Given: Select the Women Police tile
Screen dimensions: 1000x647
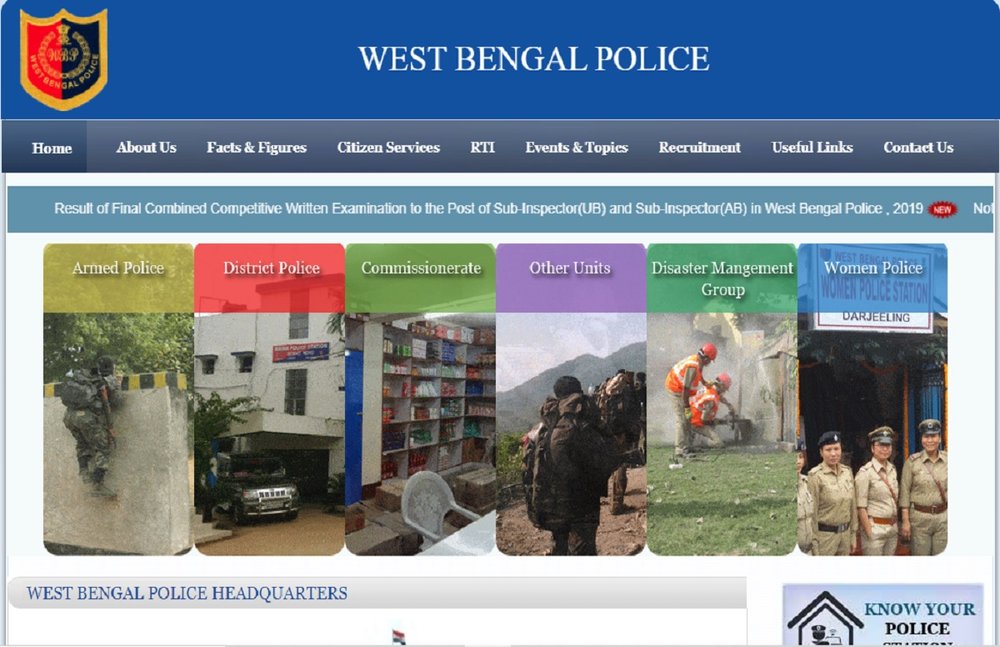Looking at the screenshot, I should [872, 399].
